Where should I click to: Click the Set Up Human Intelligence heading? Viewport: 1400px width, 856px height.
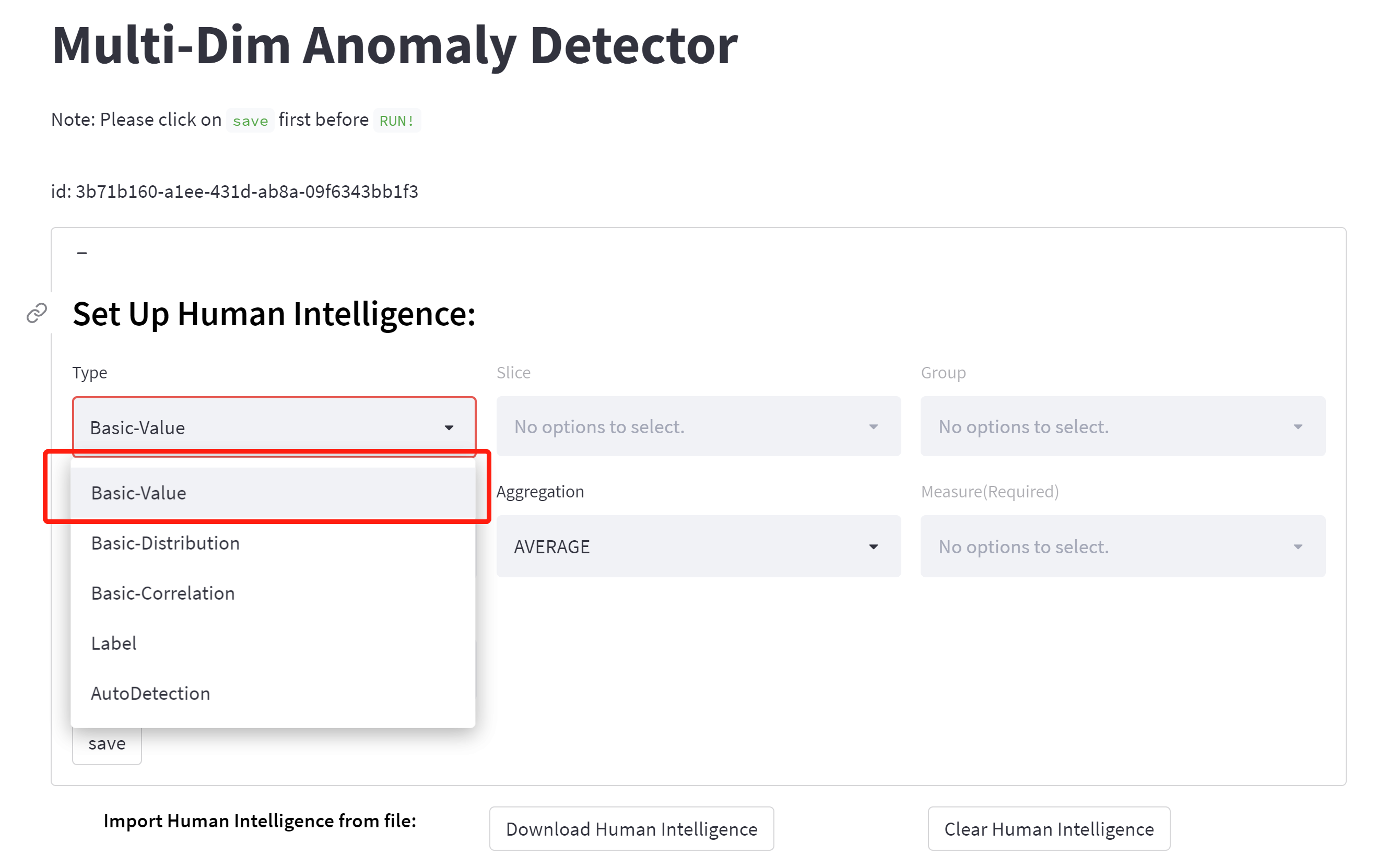275,314
